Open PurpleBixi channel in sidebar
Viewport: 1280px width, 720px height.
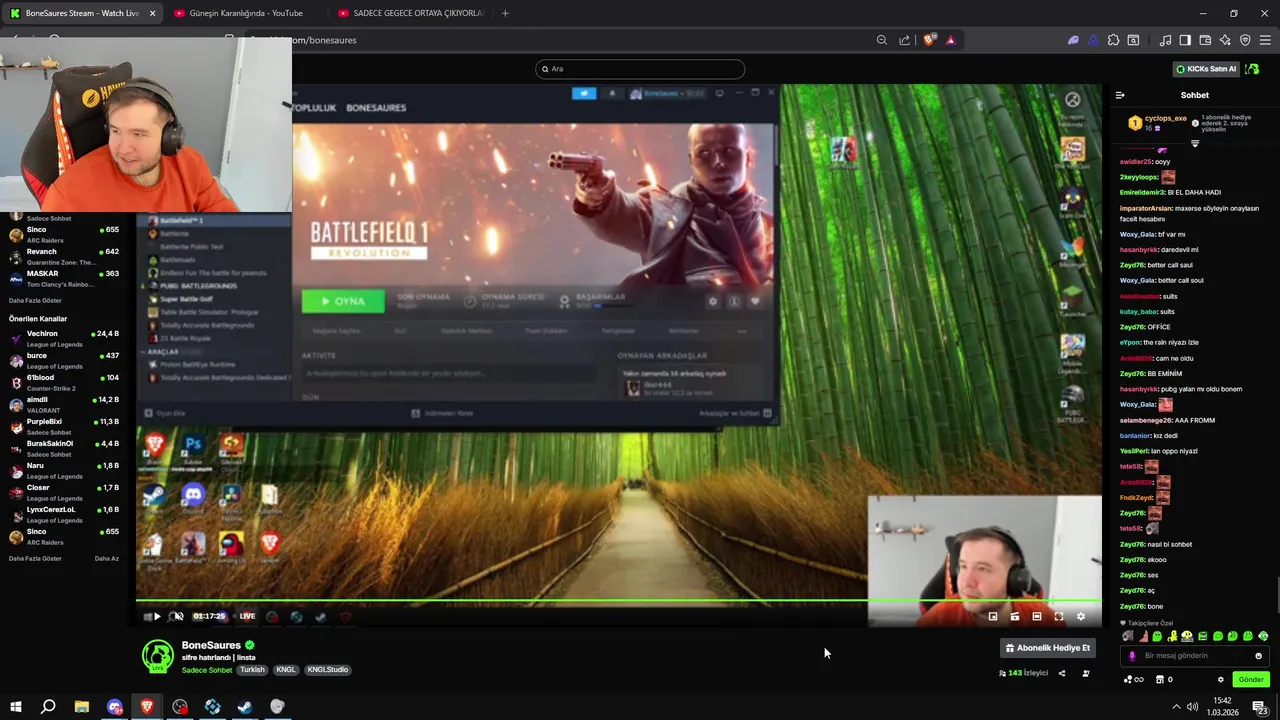[65, 427]
